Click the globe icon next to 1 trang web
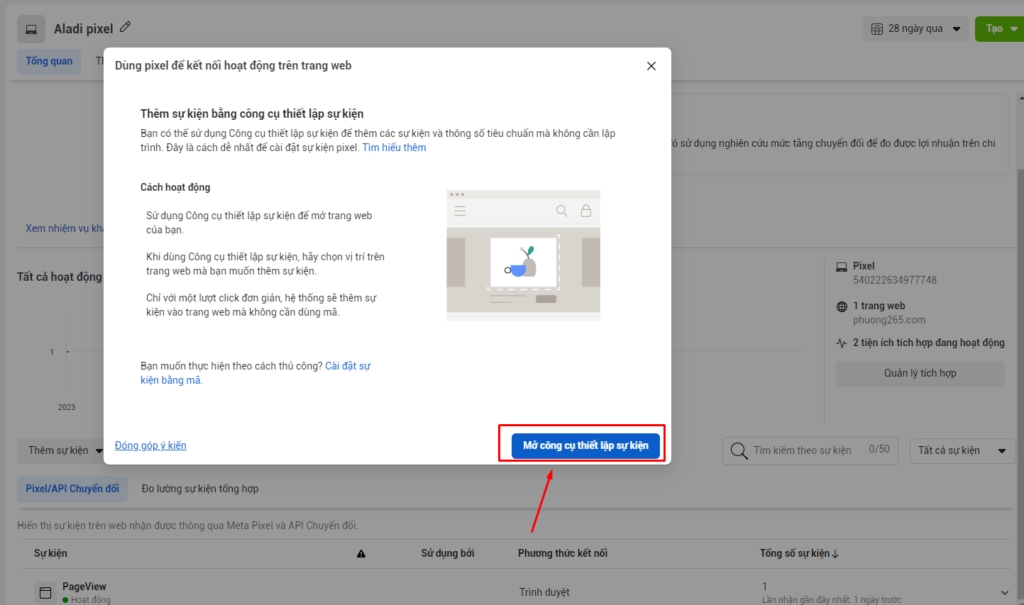This screenshot has width=1024, height=605. 841,306
